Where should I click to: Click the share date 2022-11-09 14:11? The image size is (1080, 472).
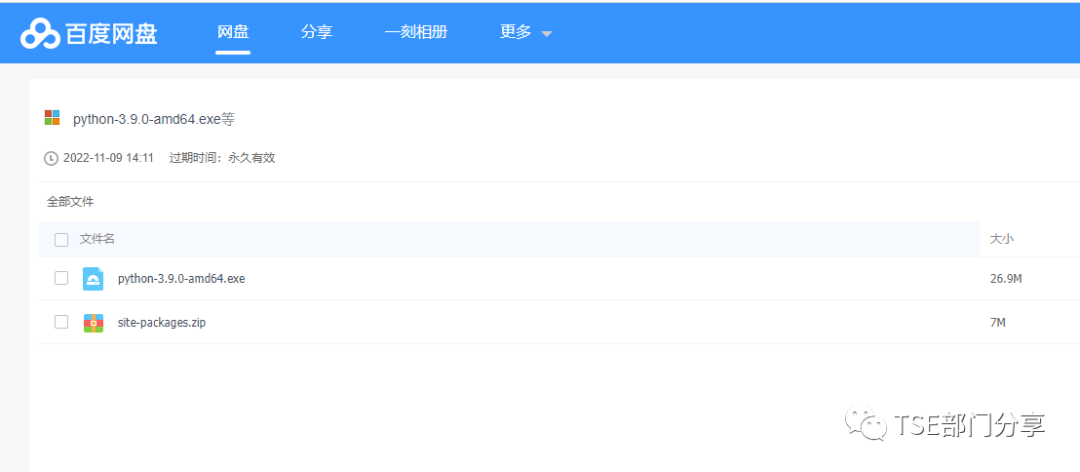(108, 158)
